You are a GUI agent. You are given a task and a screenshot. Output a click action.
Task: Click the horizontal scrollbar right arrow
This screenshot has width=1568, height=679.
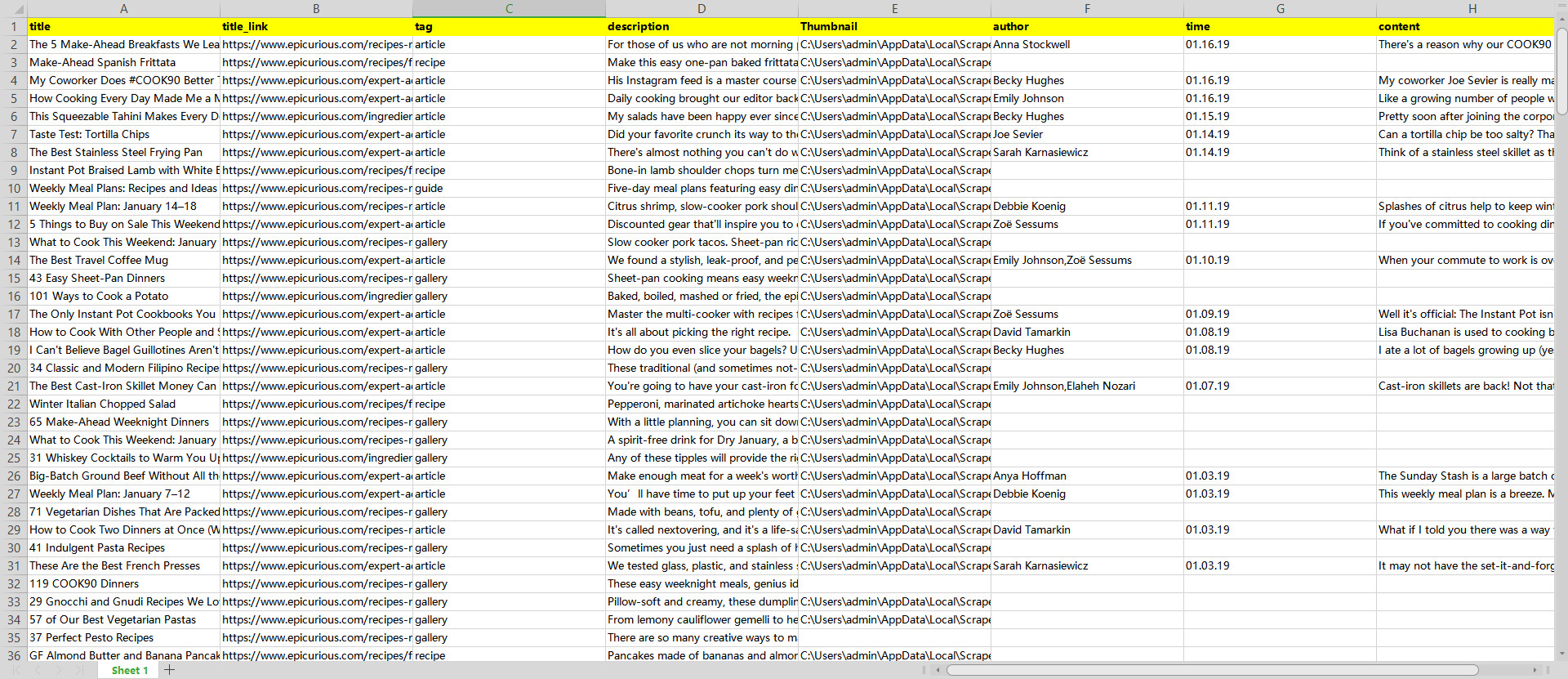(1535, 670)
